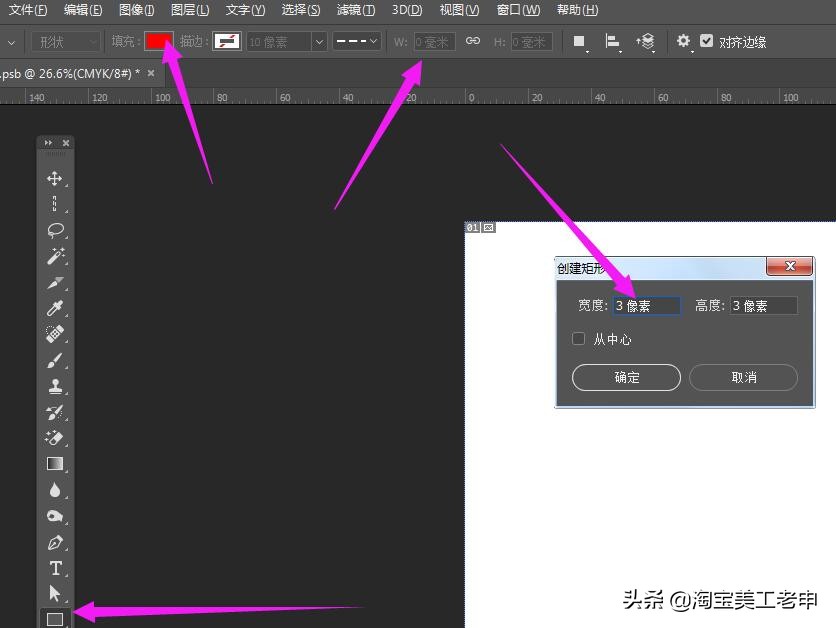Open the 滤镜 menu
Screen dimensions: 836x628
pyautogui.click(x=355, y=10)
